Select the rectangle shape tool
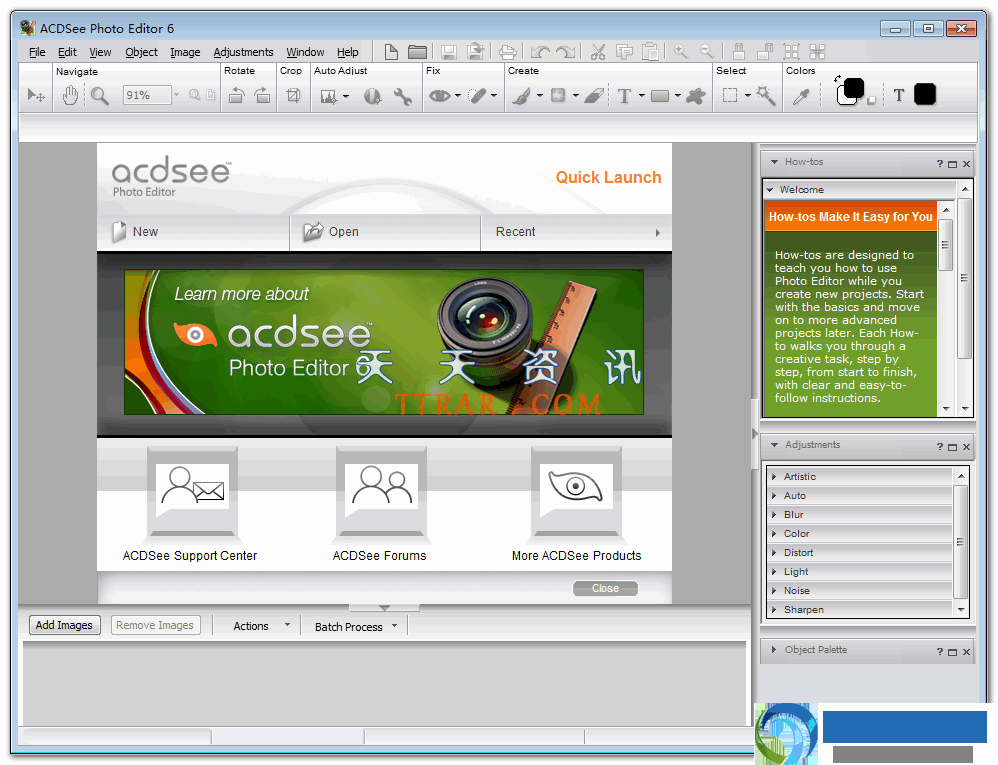This screenshot has height=765, width=998. (x=660, y=95)
